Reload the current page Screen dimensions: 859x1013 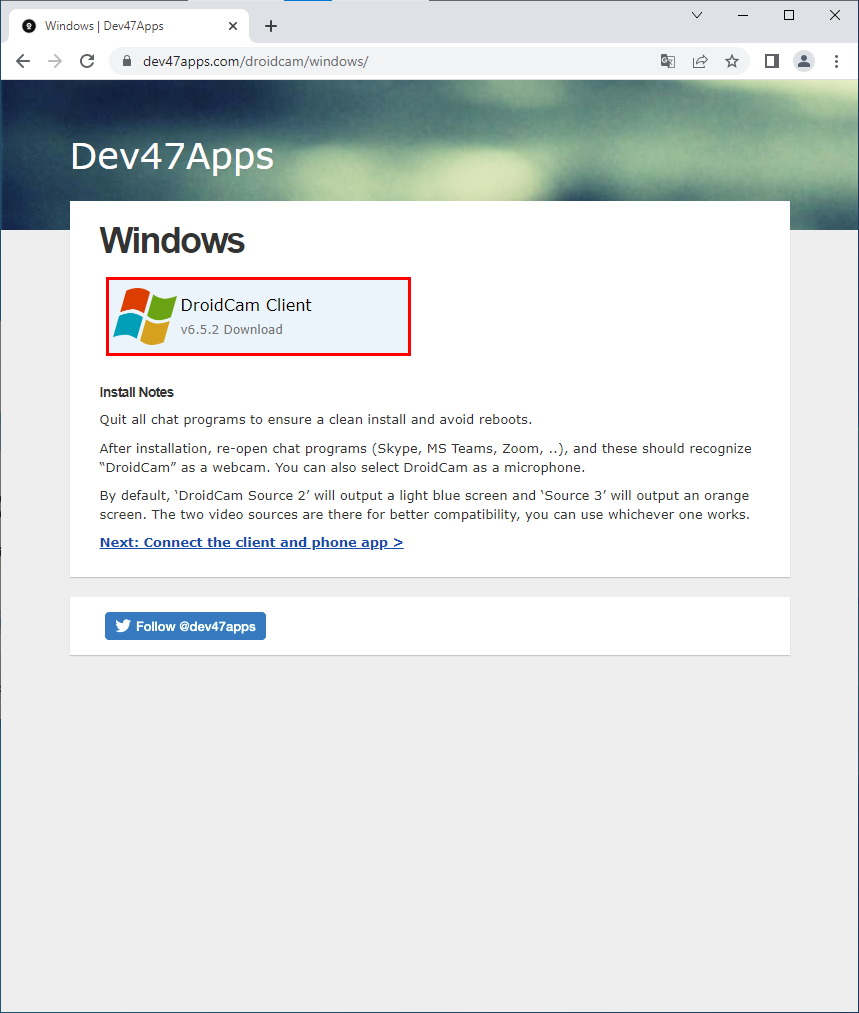pyautogui.click(x=87, y=61)
